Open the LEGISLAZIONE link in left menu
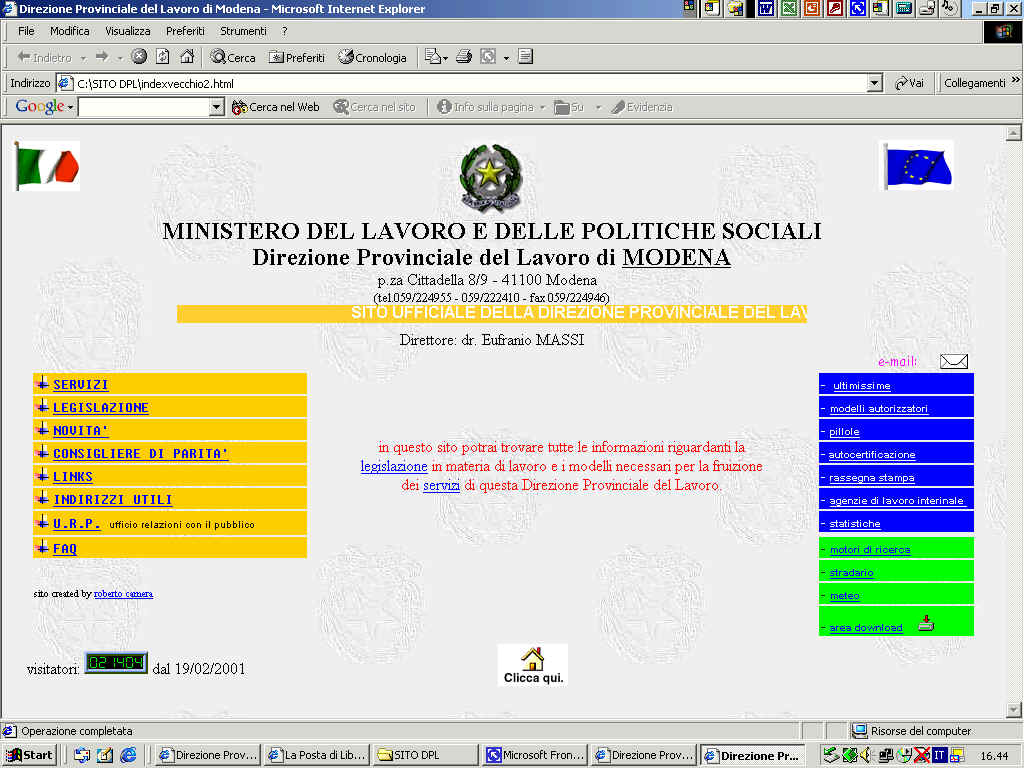The width and height of the screenshot is (1024, 768). coord(100,408)
